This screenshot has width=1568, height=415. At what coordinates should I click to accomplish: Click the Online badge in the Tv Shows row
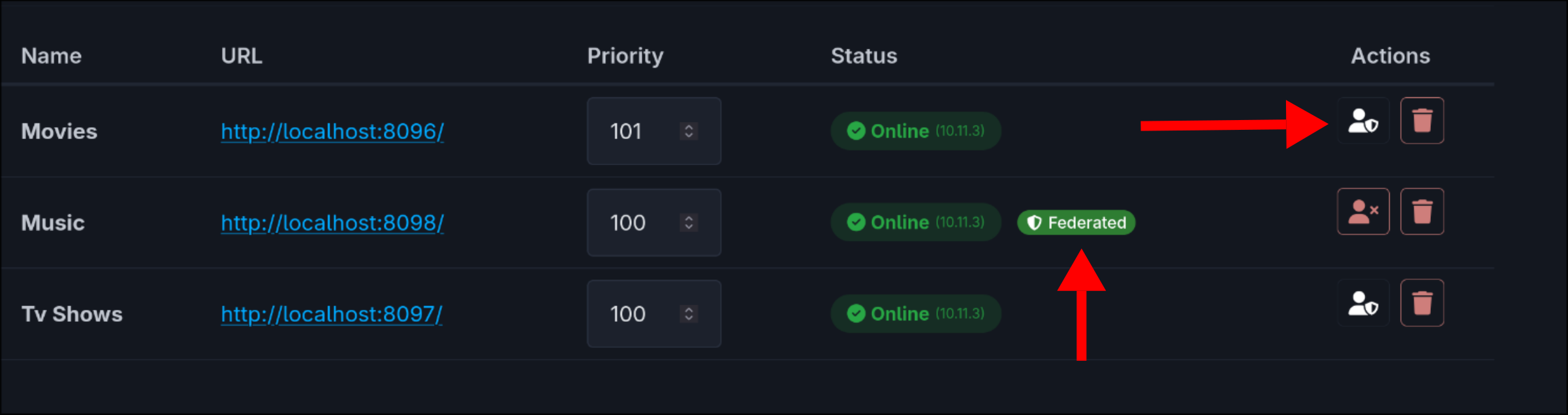[x=915, y=313]
